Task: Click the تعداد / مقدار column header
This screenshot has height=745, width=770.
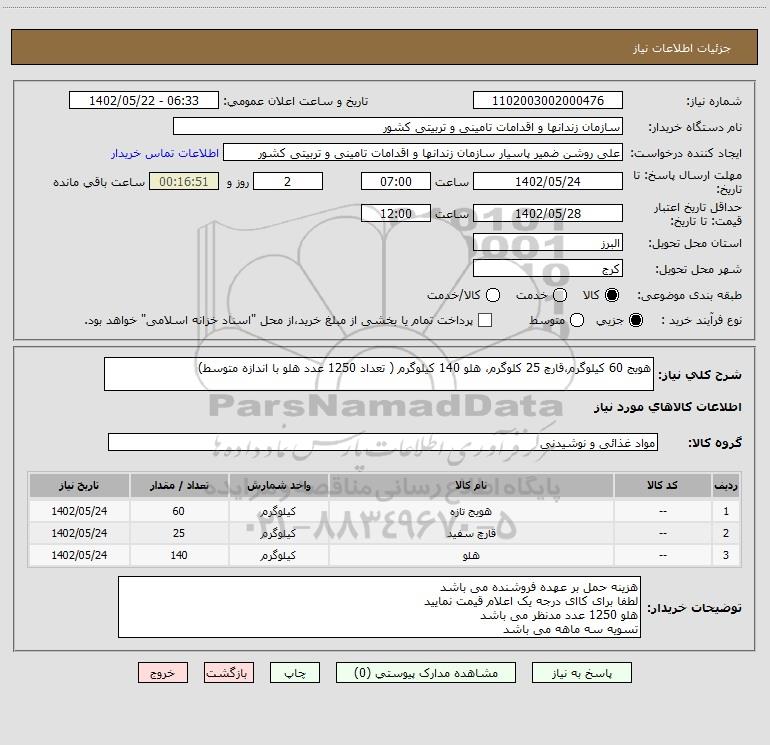Action: point(179,485)
